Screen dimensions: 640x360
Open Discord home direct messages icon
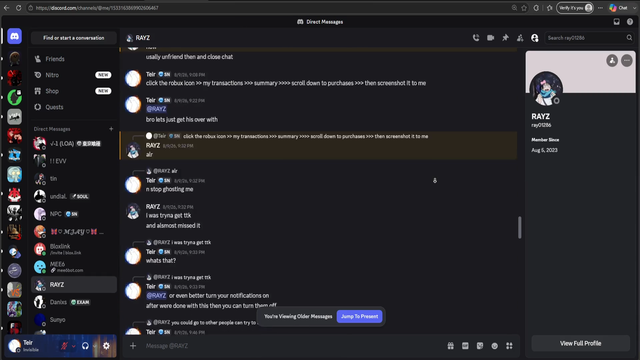14,37
